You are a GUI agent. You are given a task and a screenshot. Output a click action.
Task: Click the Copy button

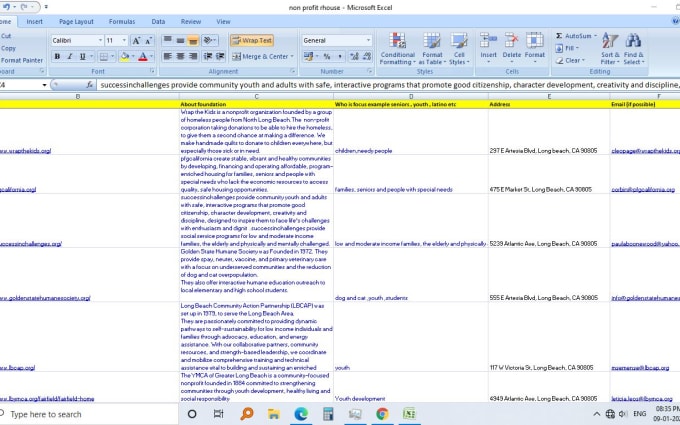[8, 48]
